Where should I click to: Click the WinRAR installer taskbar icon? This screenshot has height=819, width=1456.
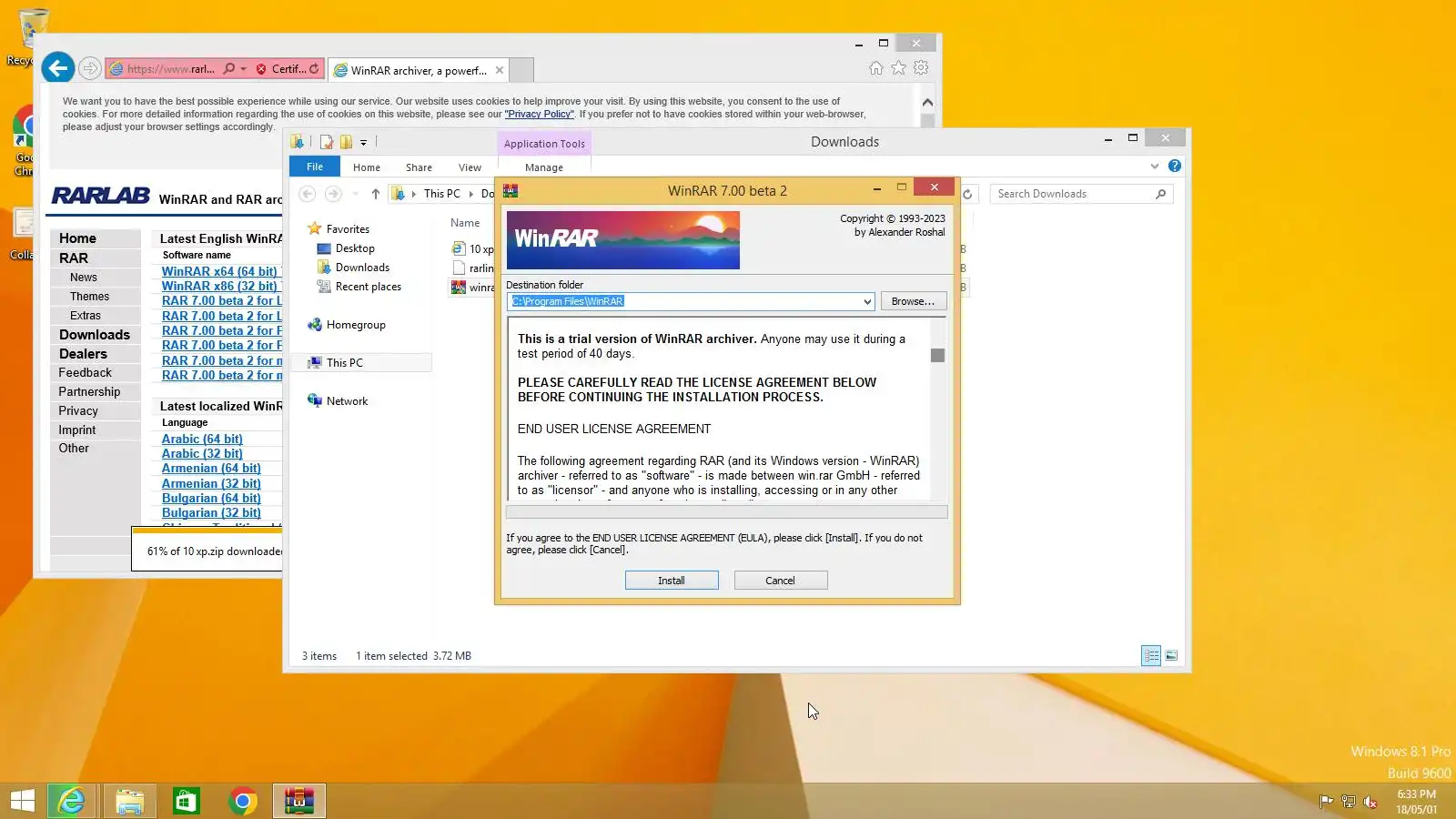pyautogui.click(x=298, y=801)
